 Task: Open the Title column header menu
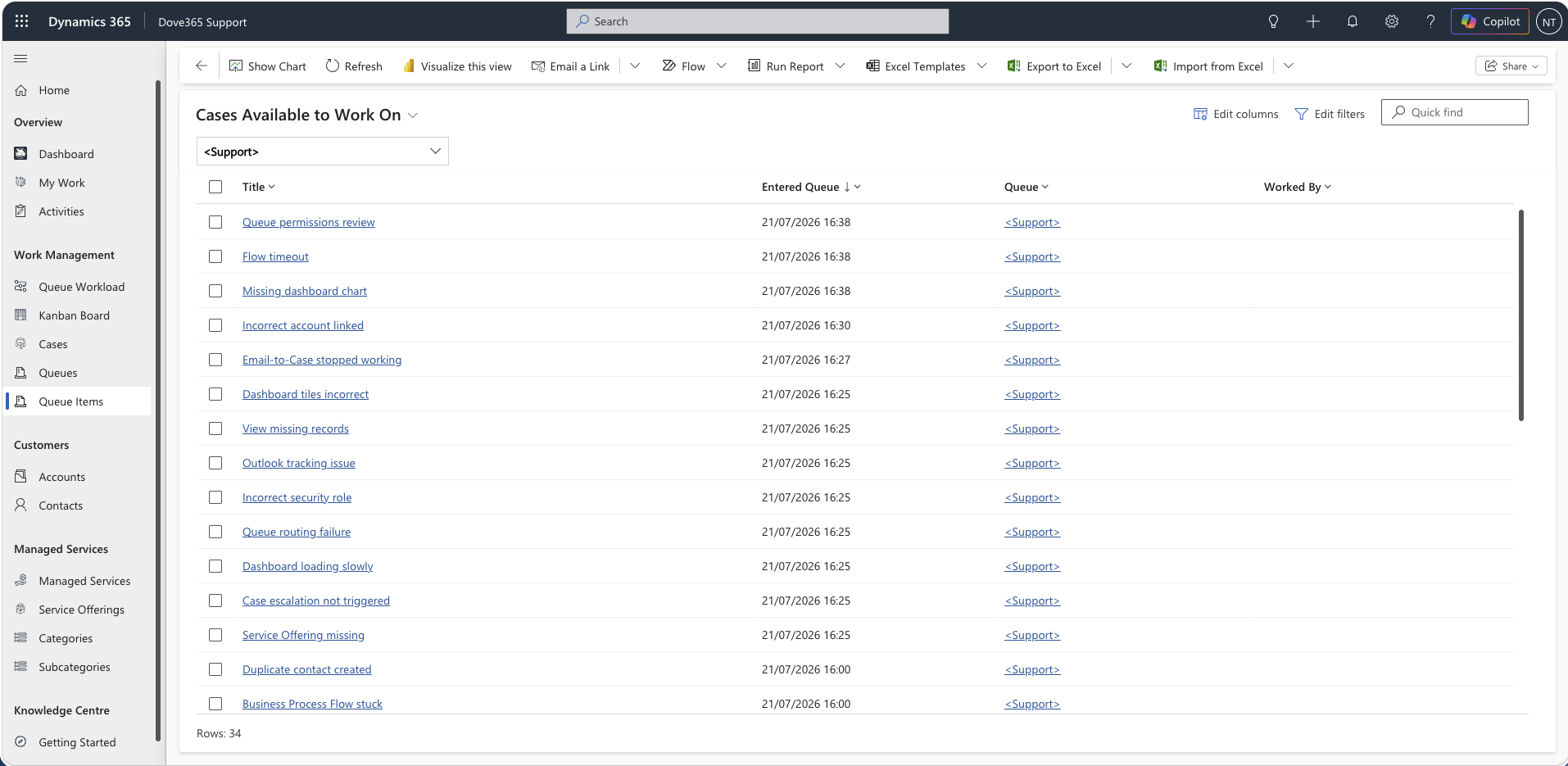(x=259, y=187)
